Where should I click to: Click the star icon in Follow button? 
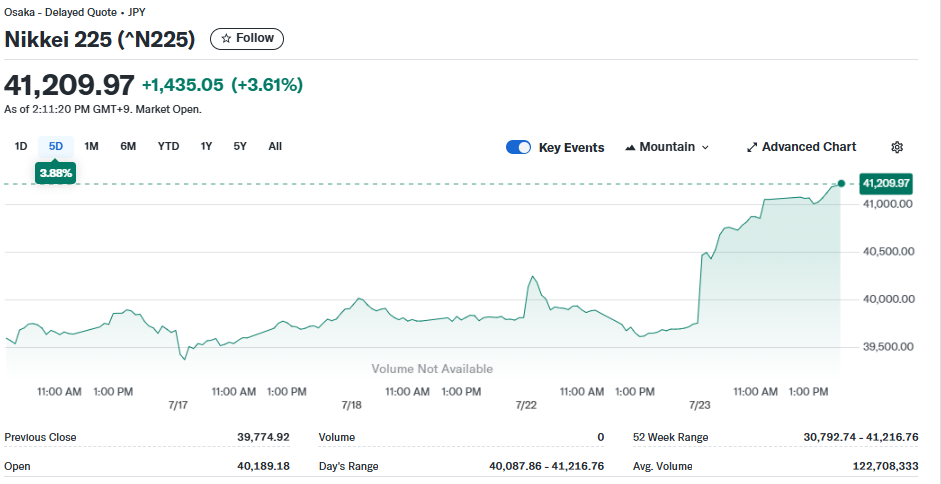[226, 38]
